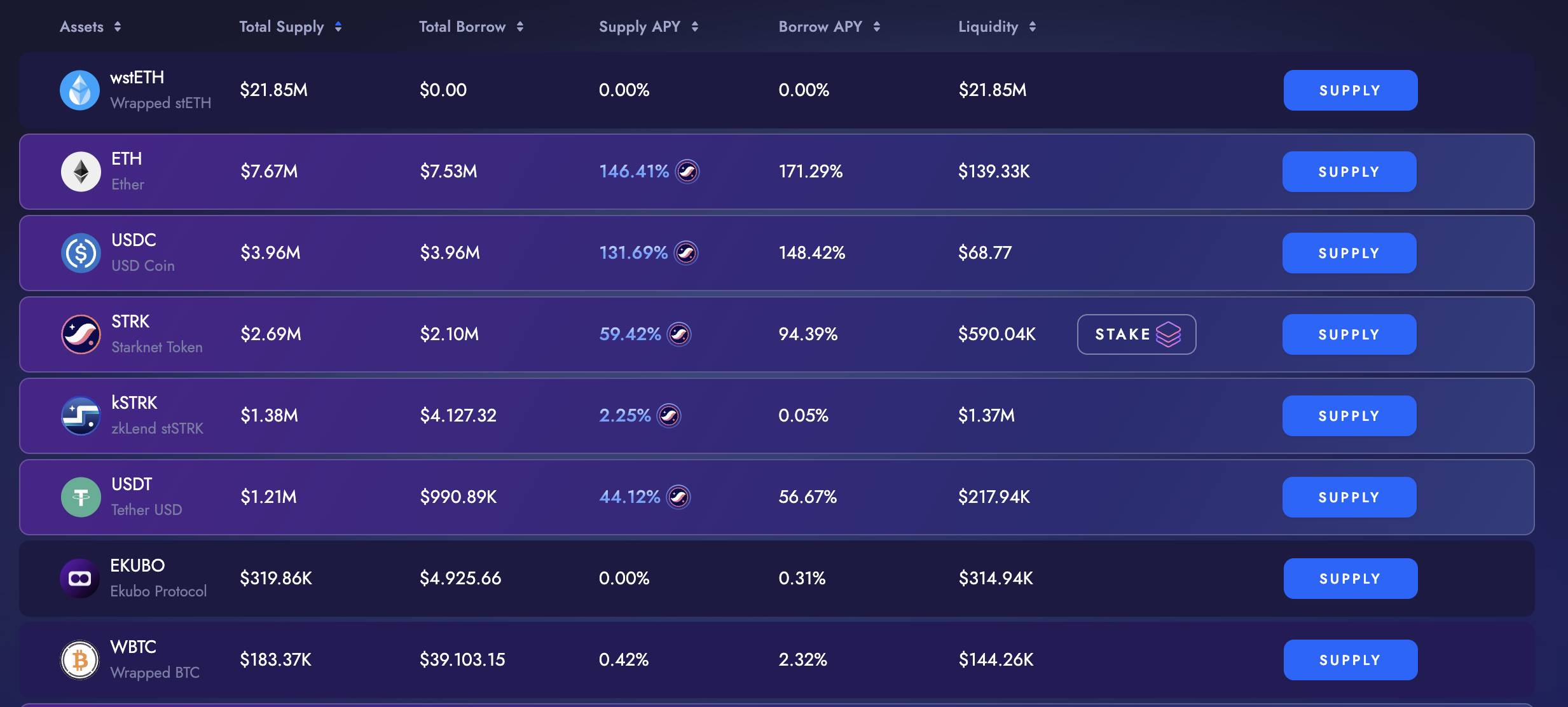Click Supply button for kSTRK
Screen dimensions: 1568x707
[x=1349, y=416]
